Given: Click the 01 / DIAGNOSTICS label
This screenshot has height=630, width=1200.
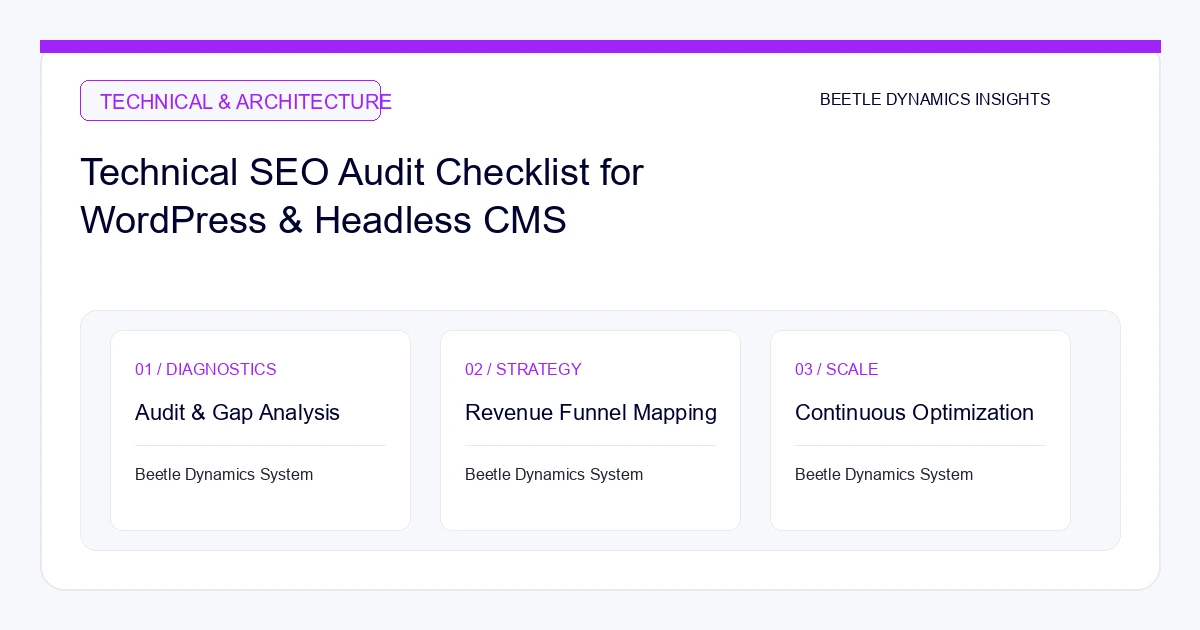Looking at the screenshot, I should tap(206, 370).
